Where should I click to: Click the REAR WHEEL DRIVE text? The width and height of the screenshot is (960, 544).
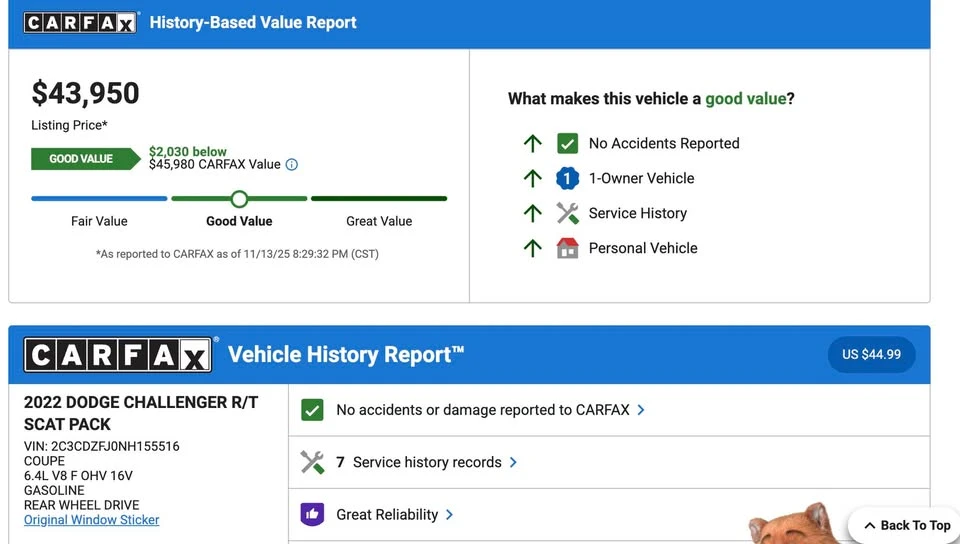81,505
